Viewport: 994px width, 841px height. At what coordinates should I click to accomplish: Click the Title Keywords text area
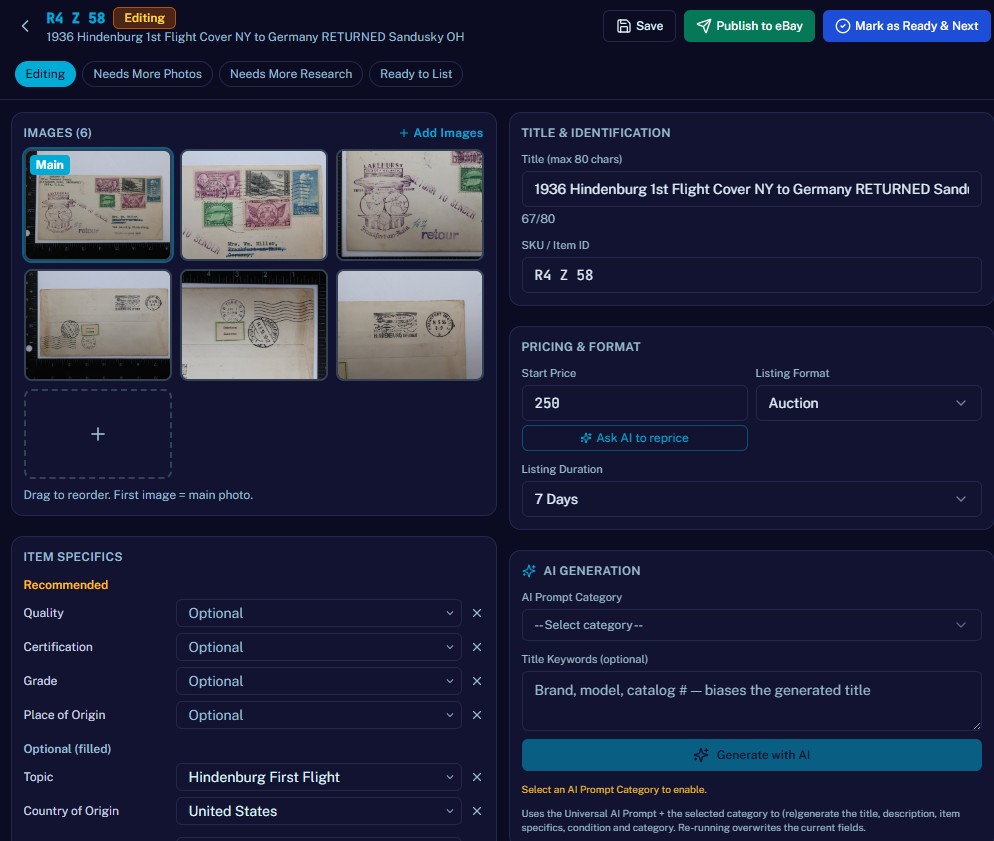click(x=751, y=701)
